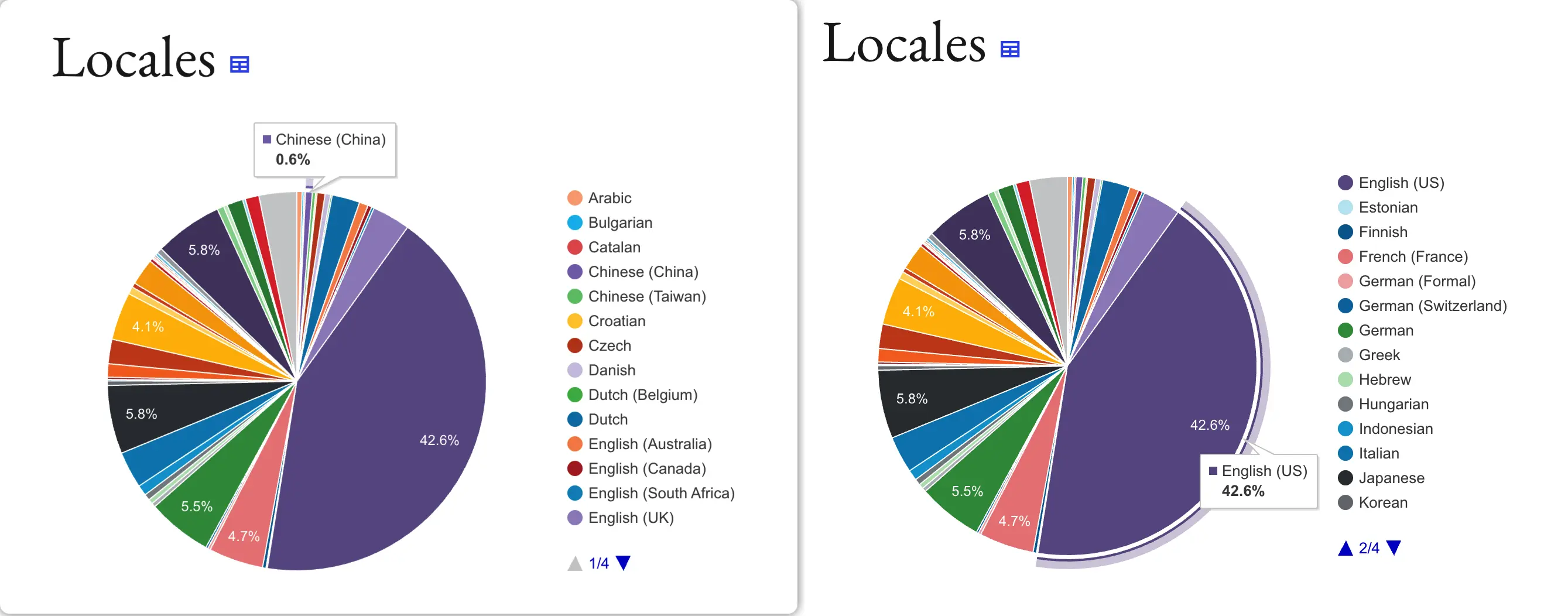
Task: Select Catalan in the left legend
Action: point(604,247)
